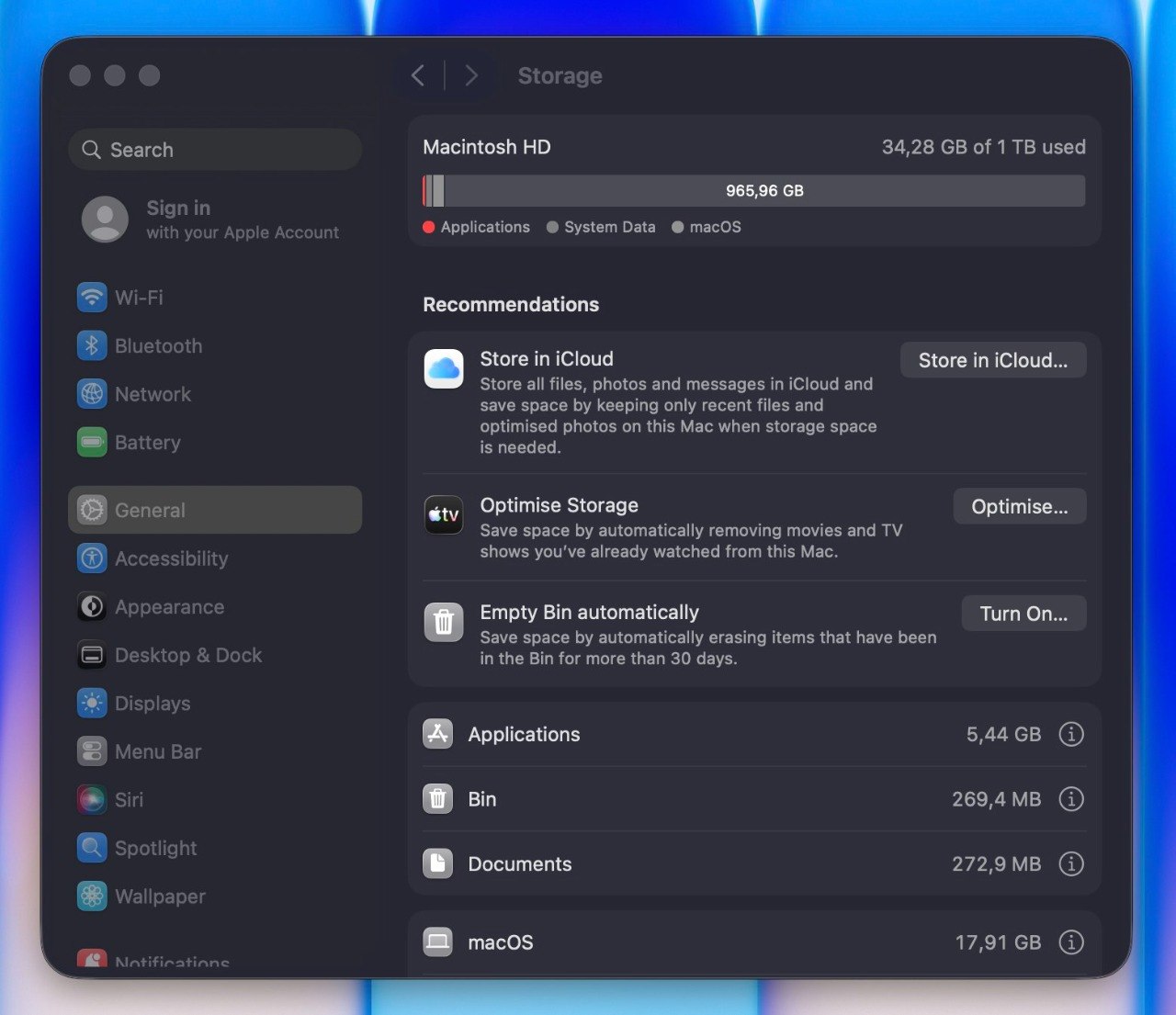Viewport: 1176px width, 1015px height.
Task: Focus the Search field in sidebar
Action: point(215,150)
